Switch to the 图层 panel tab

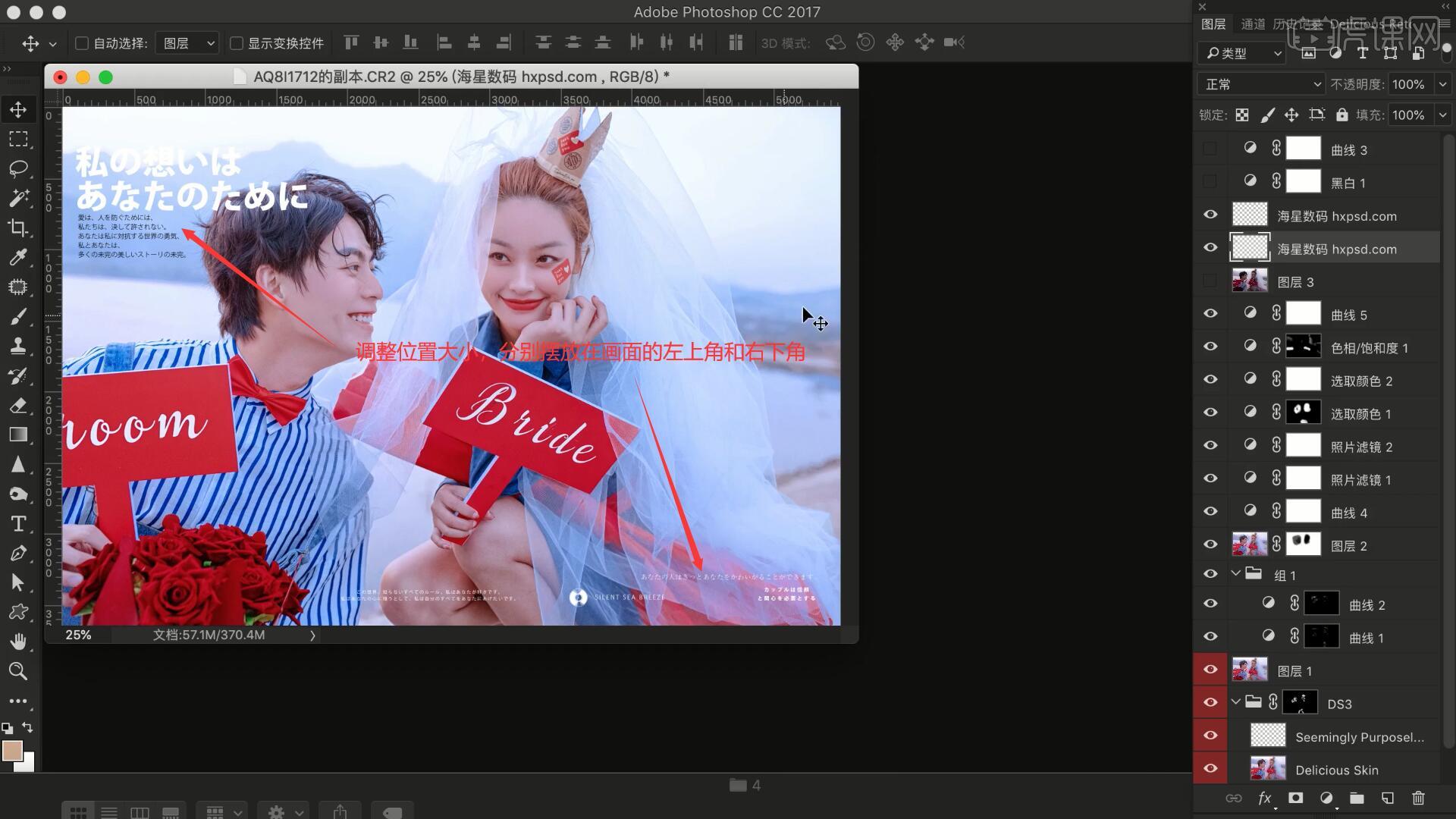[1213, 24]
